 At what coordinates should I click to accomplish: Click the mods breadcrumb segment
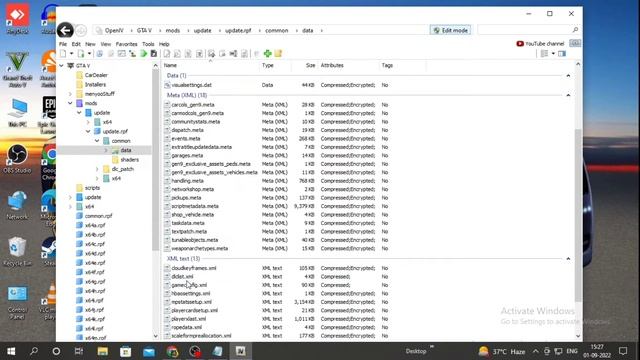[173, 31]
